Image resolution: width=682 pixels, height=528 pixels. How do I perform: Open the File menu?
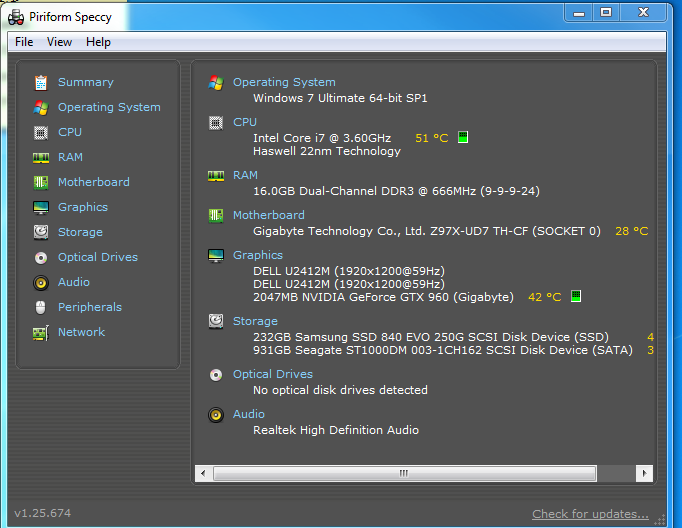24,42
